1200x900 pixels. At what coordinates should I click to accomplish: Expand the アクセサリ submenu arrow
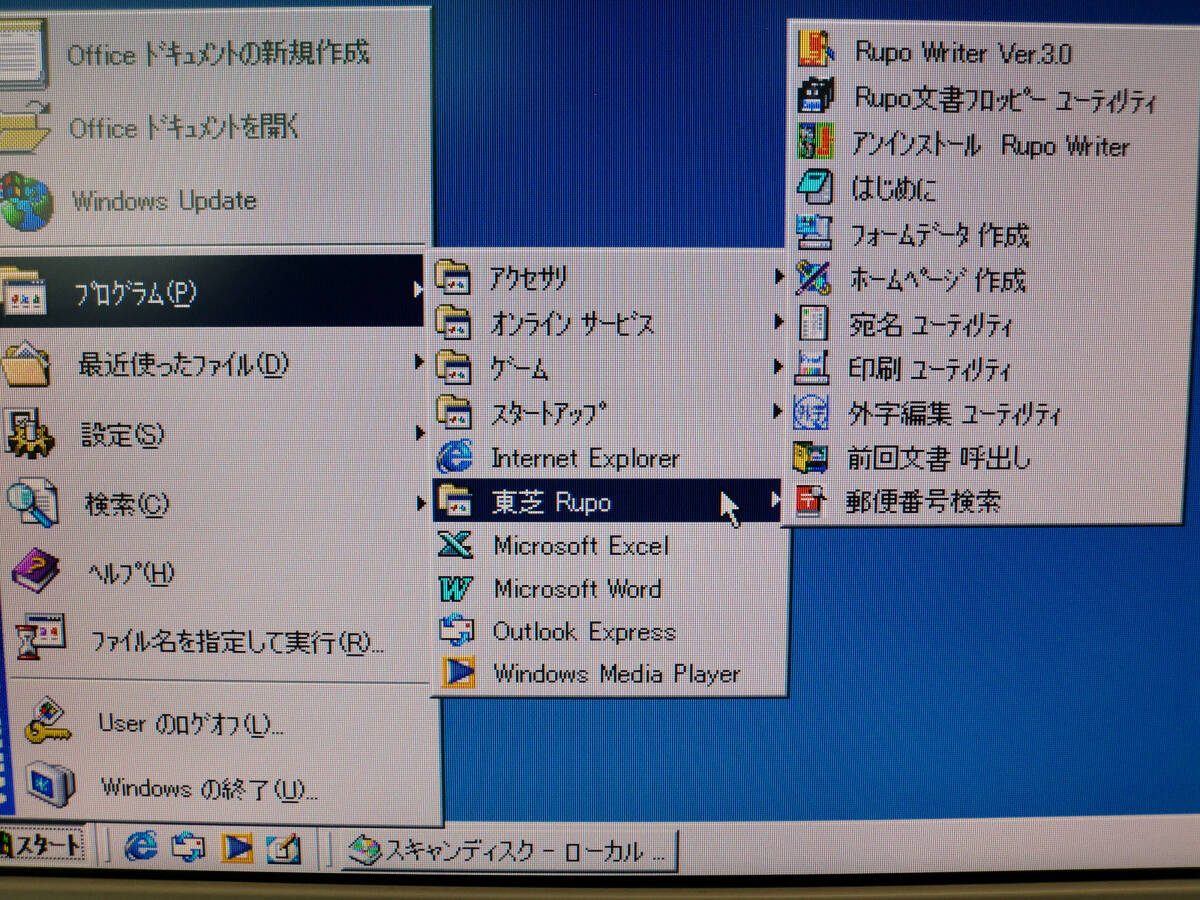coord(779,275)
